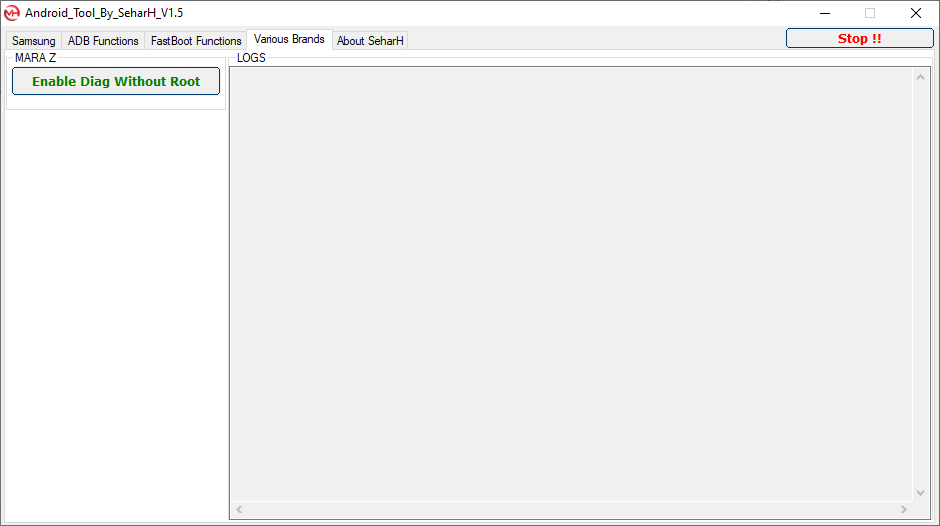Click inside the LOGS text area
Image resolution: width=940 pixels, height=526 pixels.
[x=572, y=284]
